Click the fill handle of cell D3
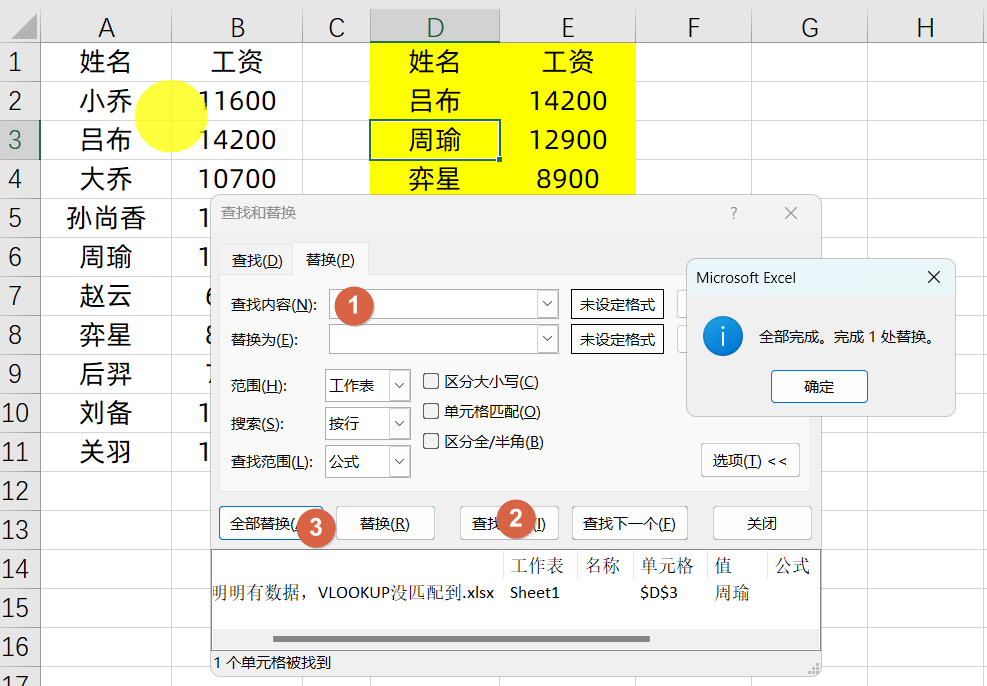 pos(499,159)
